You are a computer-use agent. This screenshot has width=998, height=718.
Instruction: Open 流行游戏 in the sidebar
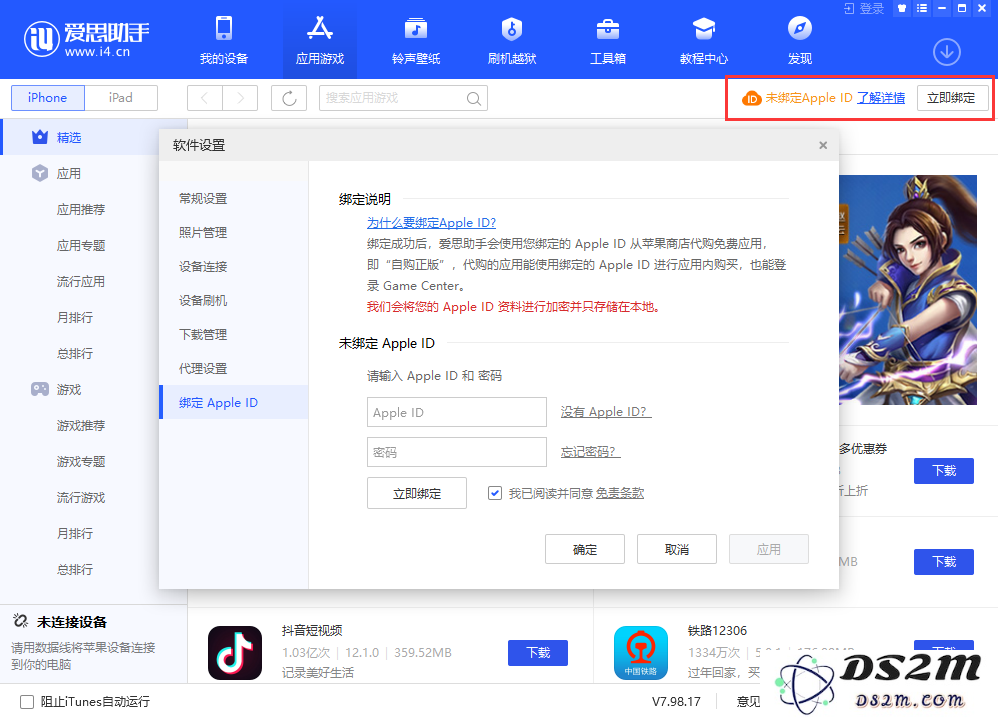click(81, 497)
